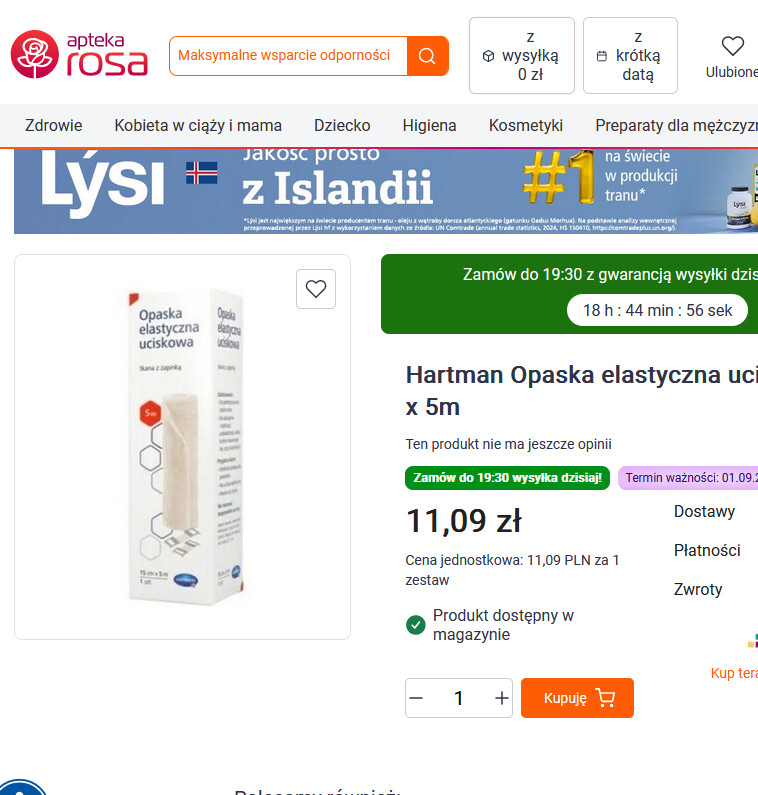This screenshot has height=795, width=758.
Task: Click the box icon in free shipping filter
Action: point(488,56)
